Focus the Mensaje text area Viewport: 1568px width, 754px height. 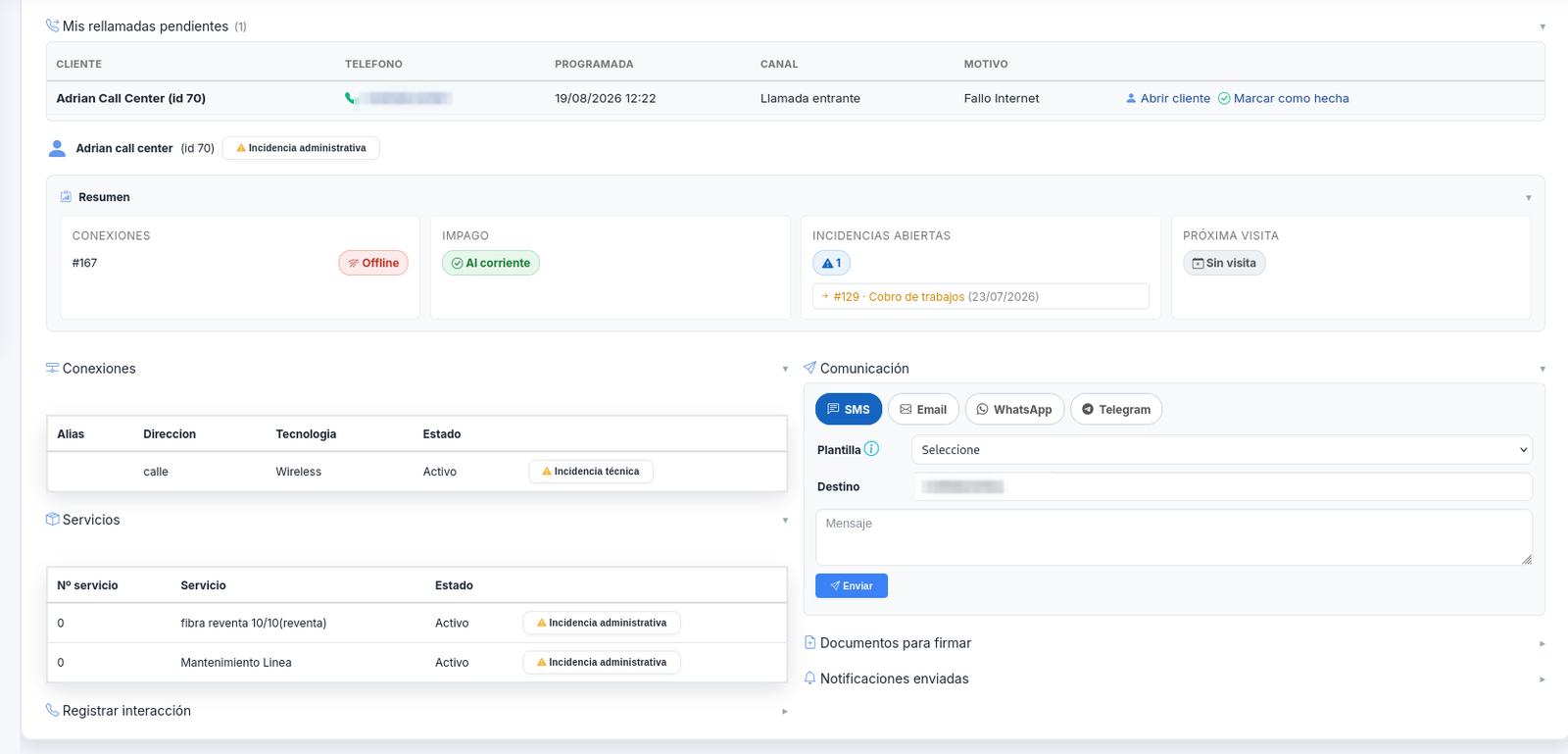point(1174,537)
